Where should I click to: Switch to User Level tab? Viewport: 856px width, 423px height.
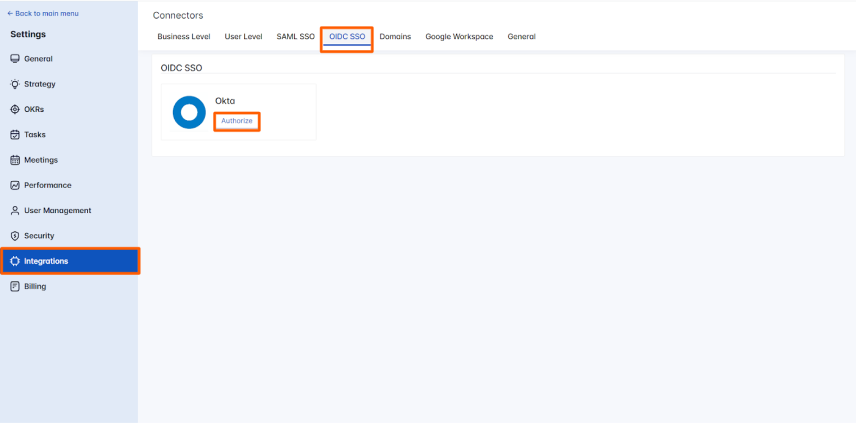[243, 37]
